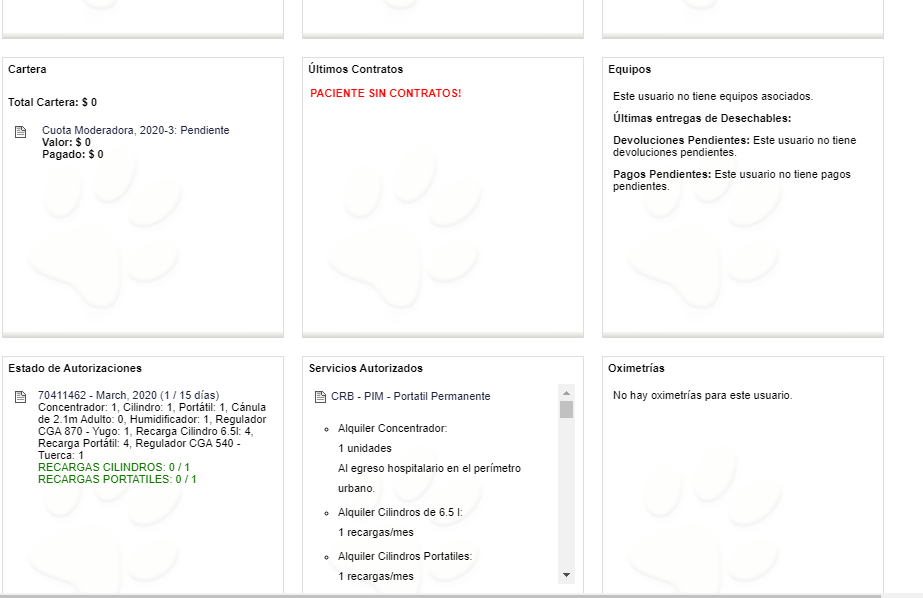923x598 pixels.
Task: Click the Servicios Autorizados panel title
Action: click(x=366, y=368)
